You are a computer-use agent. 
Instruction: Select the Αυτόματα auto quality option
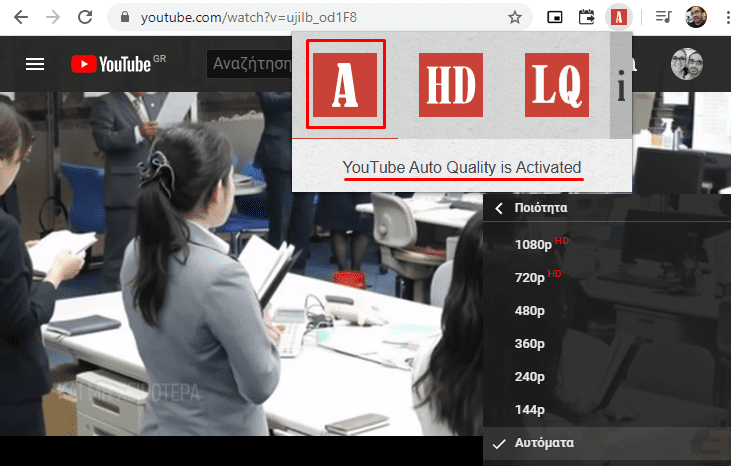607,443
